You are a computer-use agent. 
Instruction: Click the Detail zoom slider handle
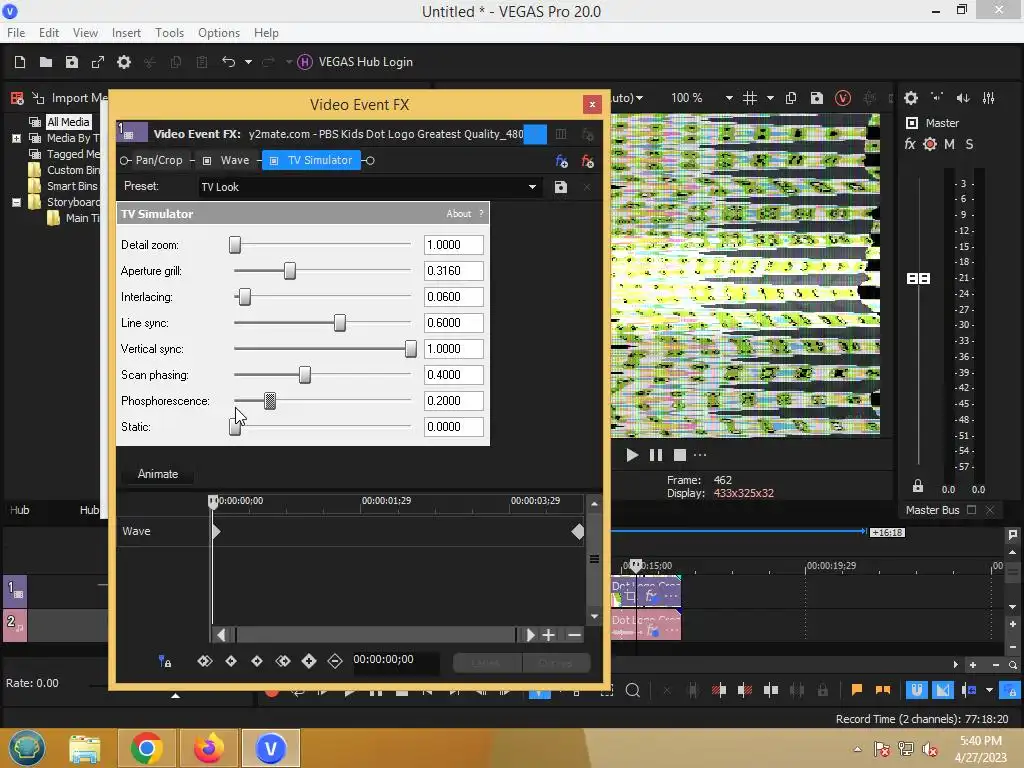[235, 245]
